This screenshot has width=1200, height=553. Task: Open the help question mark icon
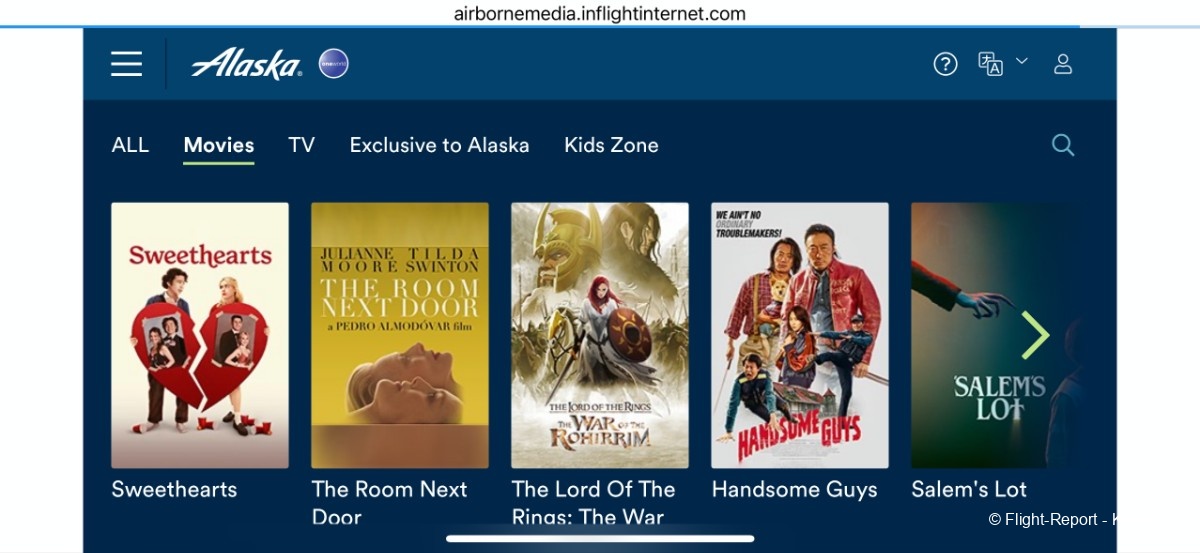pos(945,64)
